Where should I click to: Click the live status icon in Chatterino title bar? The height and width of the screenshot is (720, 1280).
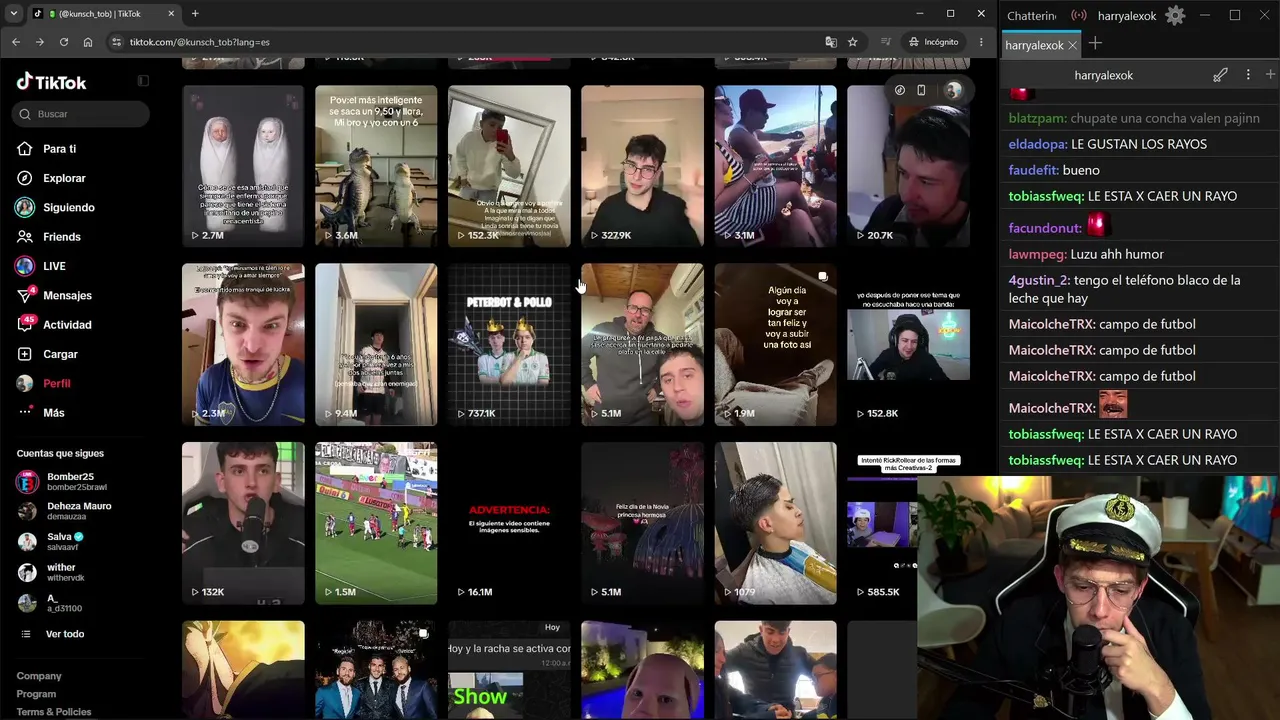1079,15
